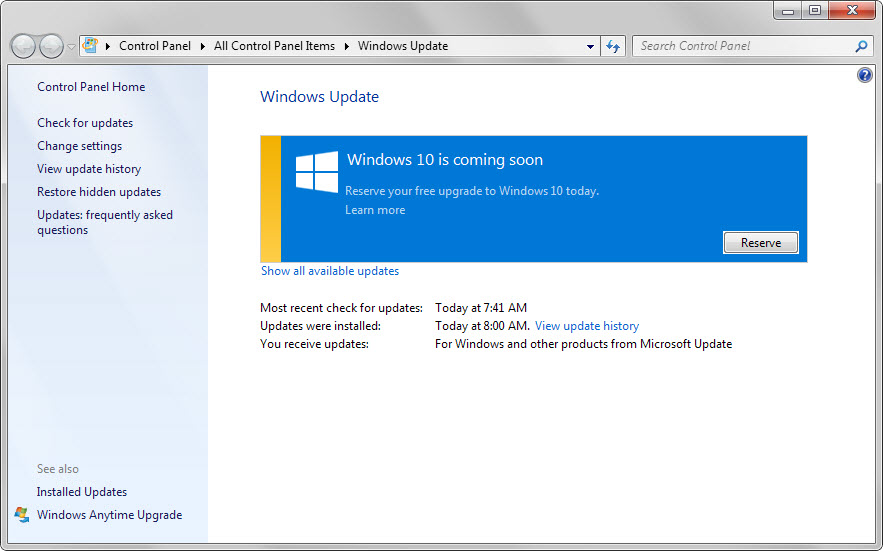Close the Windows Update window
The height and width of the screenshot is (551, 883).
pyautogui.click(x=852, y=11)
